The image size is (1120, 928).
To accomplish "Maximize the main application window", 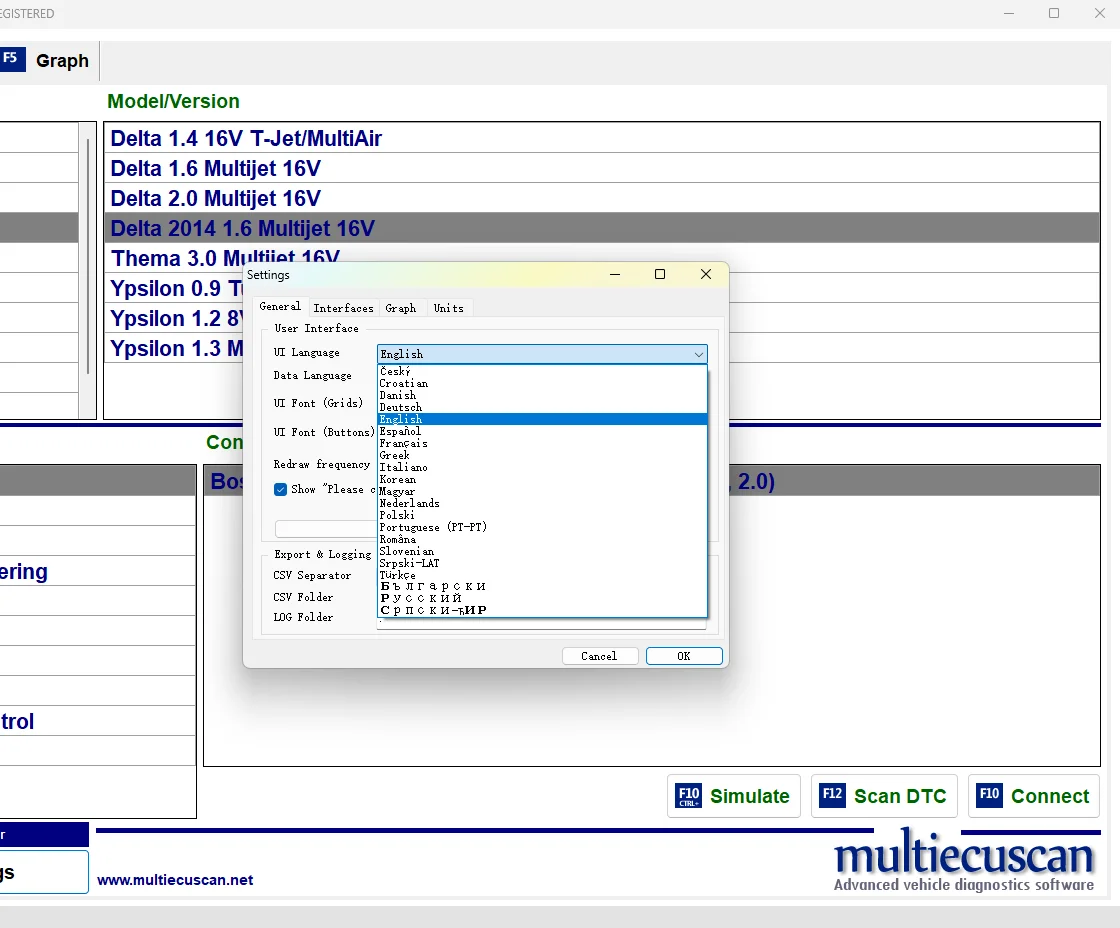I will pos(1054,13).
